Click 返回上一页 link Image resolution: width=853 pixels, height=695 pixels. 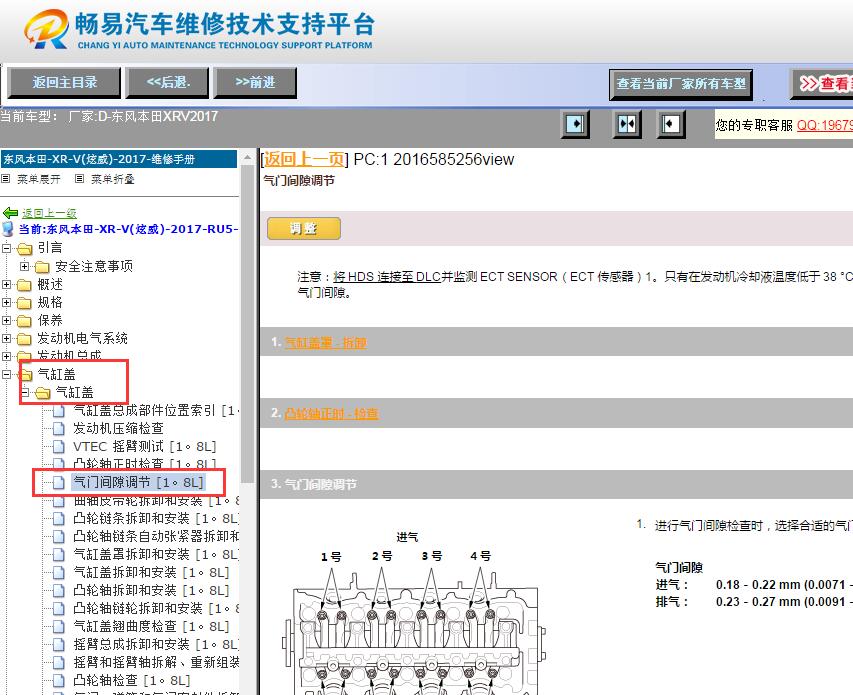pyautogui.click(x=304, y=159)
